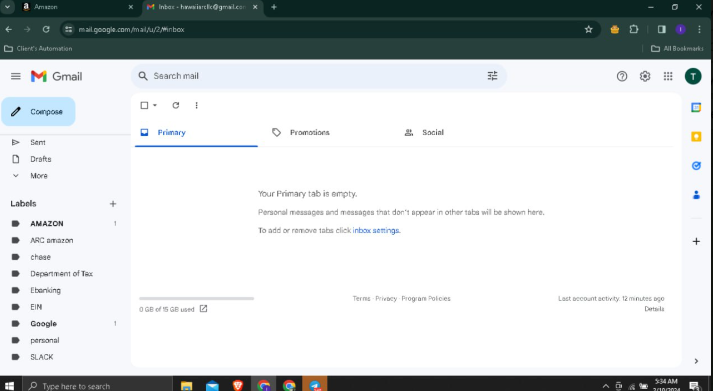This screenshot has height=391, width=713.
Task: Open personal label
Action: pyautogui.click(x=45, y=341)
